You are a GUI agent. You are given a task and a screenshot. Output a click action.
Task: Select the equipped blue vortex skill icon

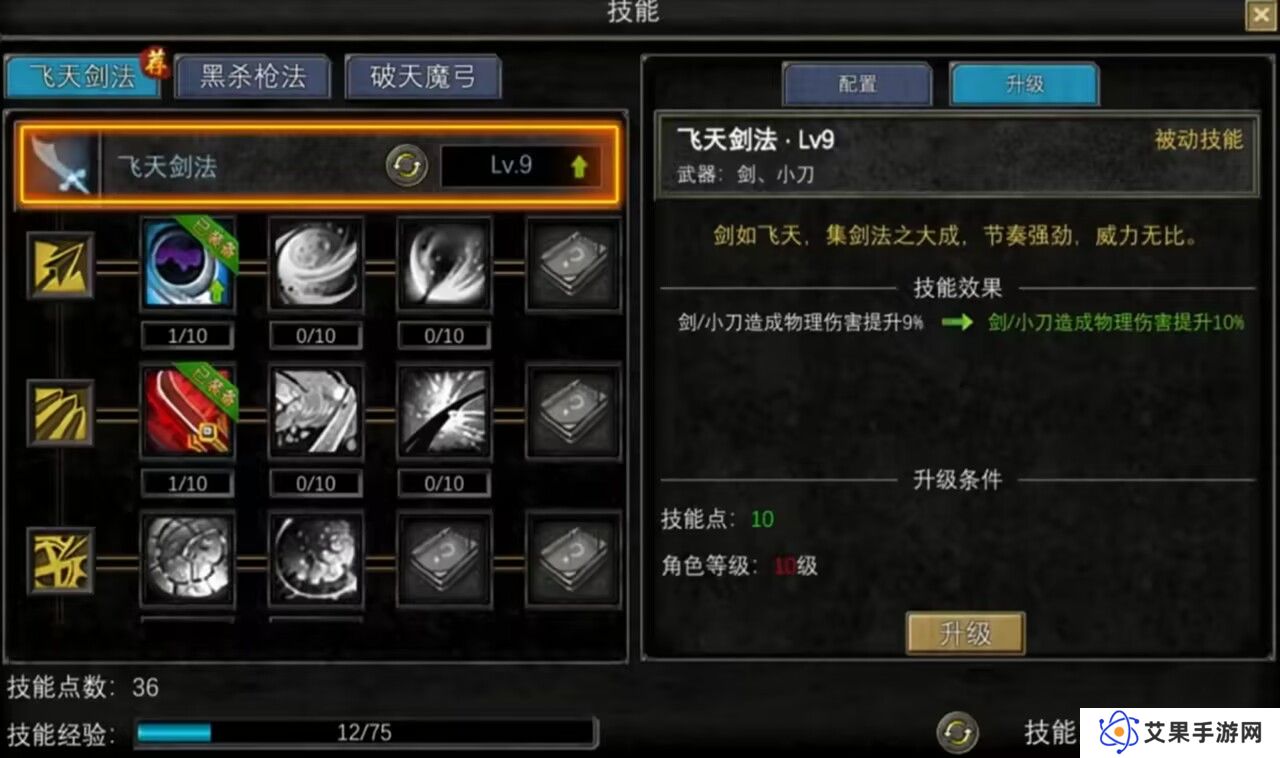(x=187, y=264)
